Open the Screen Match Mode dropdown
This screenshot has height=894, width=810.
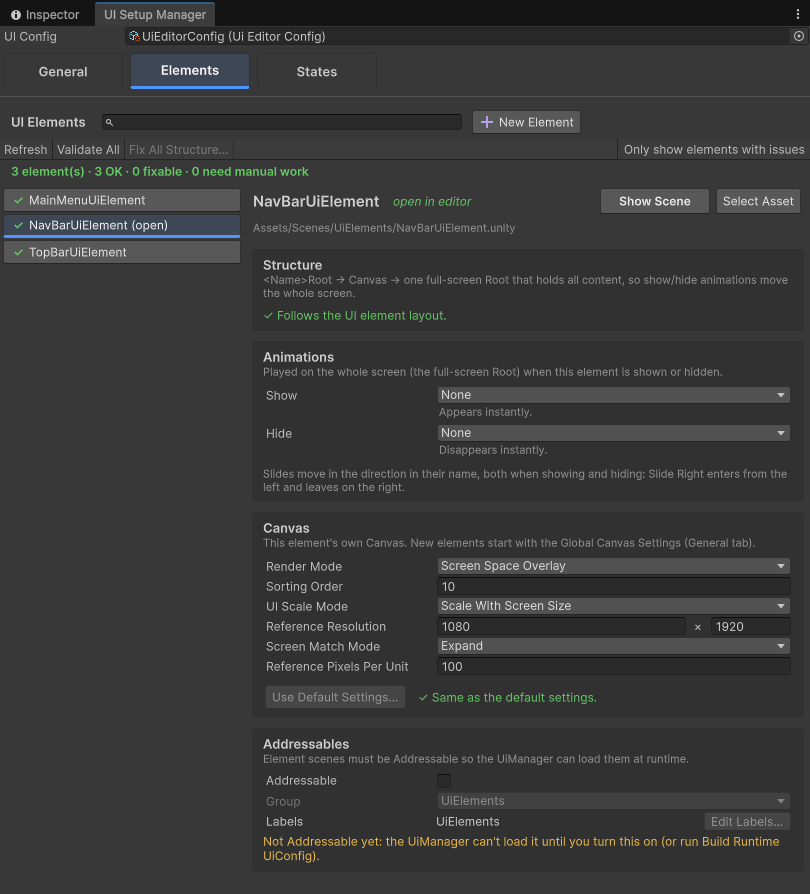point(613,646)
